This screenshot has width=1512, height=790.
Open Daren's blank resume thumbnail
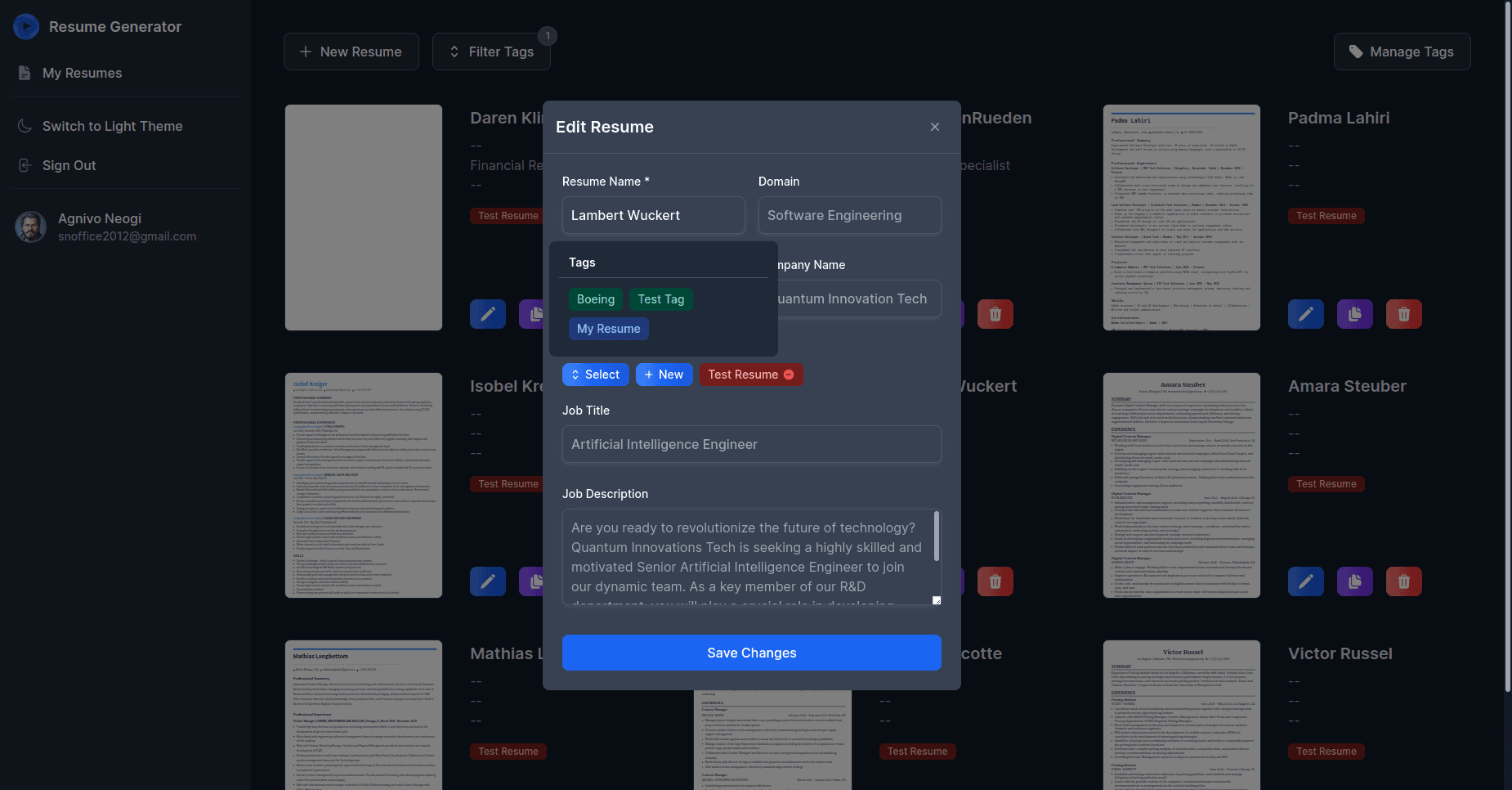tap(364, 218)
